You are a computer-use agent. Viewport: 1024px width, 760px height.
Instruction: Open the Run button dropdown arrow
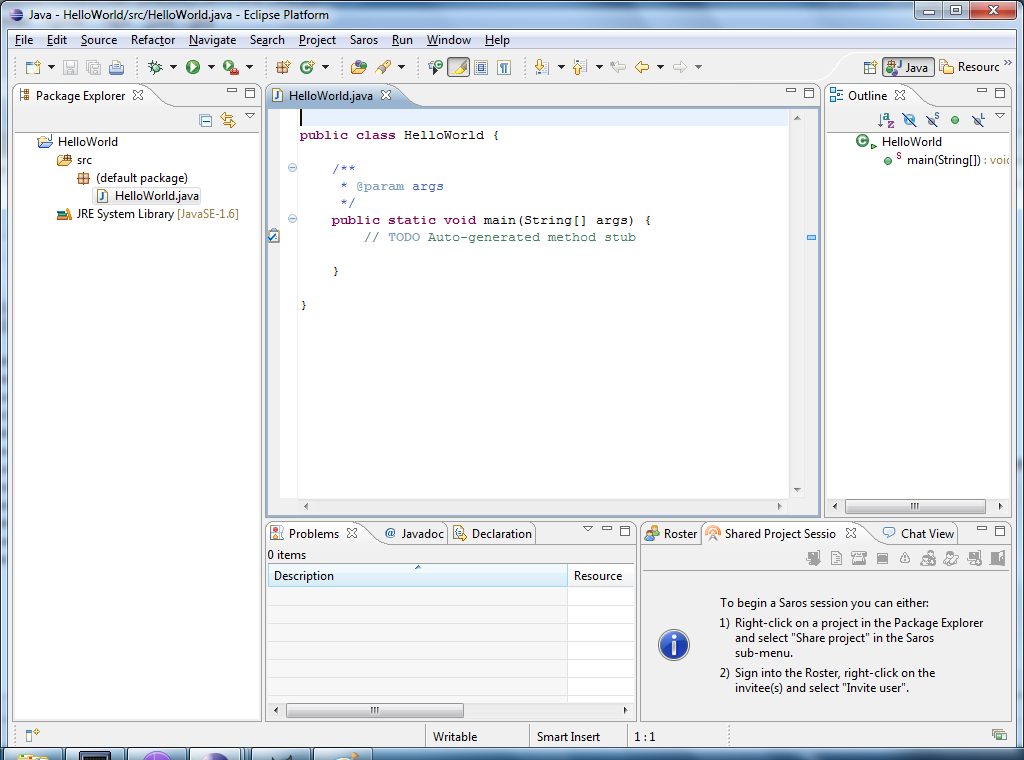211,67
